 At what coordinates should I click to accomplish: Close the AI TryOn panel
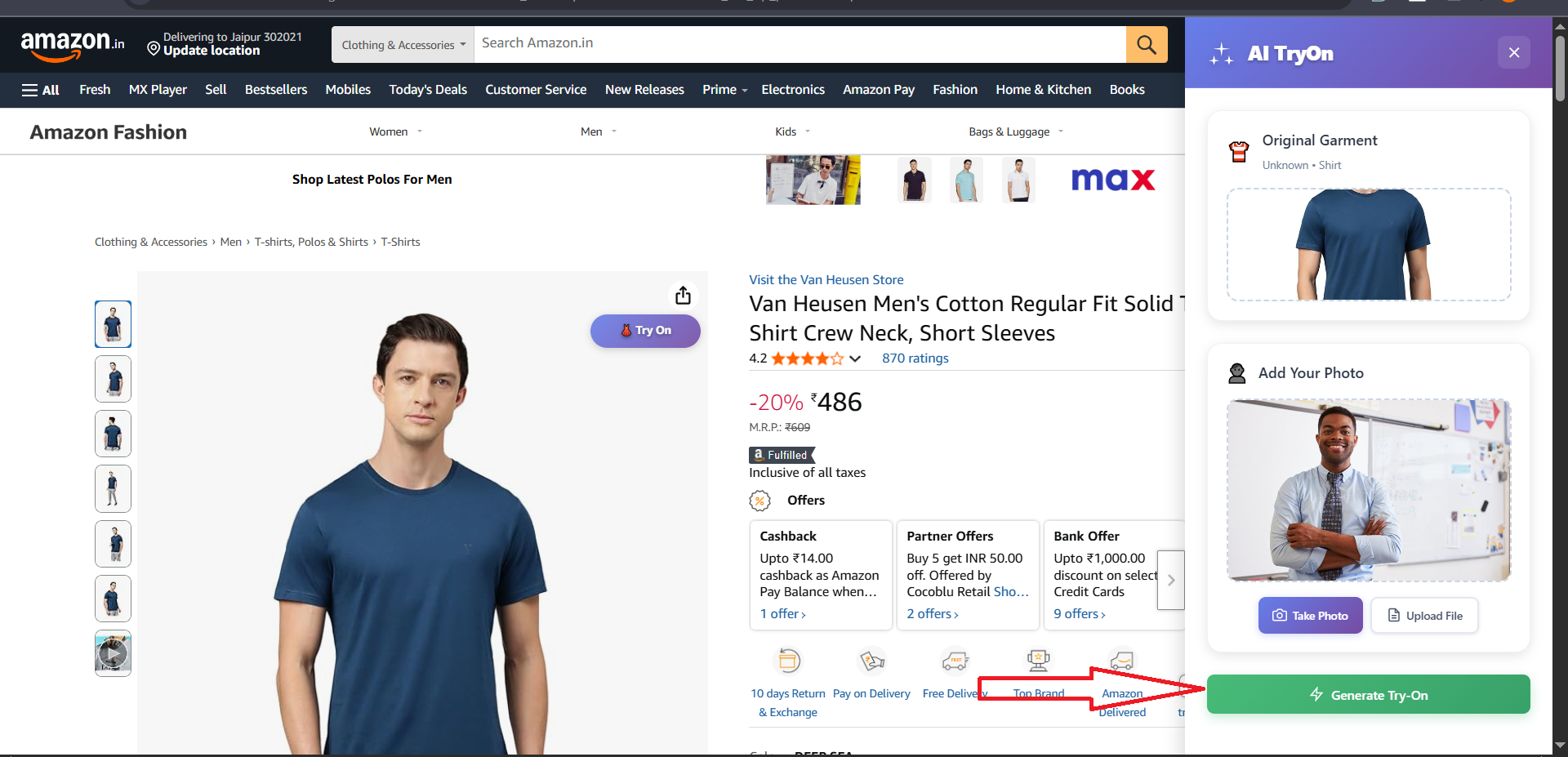[x=1513, y=53]
